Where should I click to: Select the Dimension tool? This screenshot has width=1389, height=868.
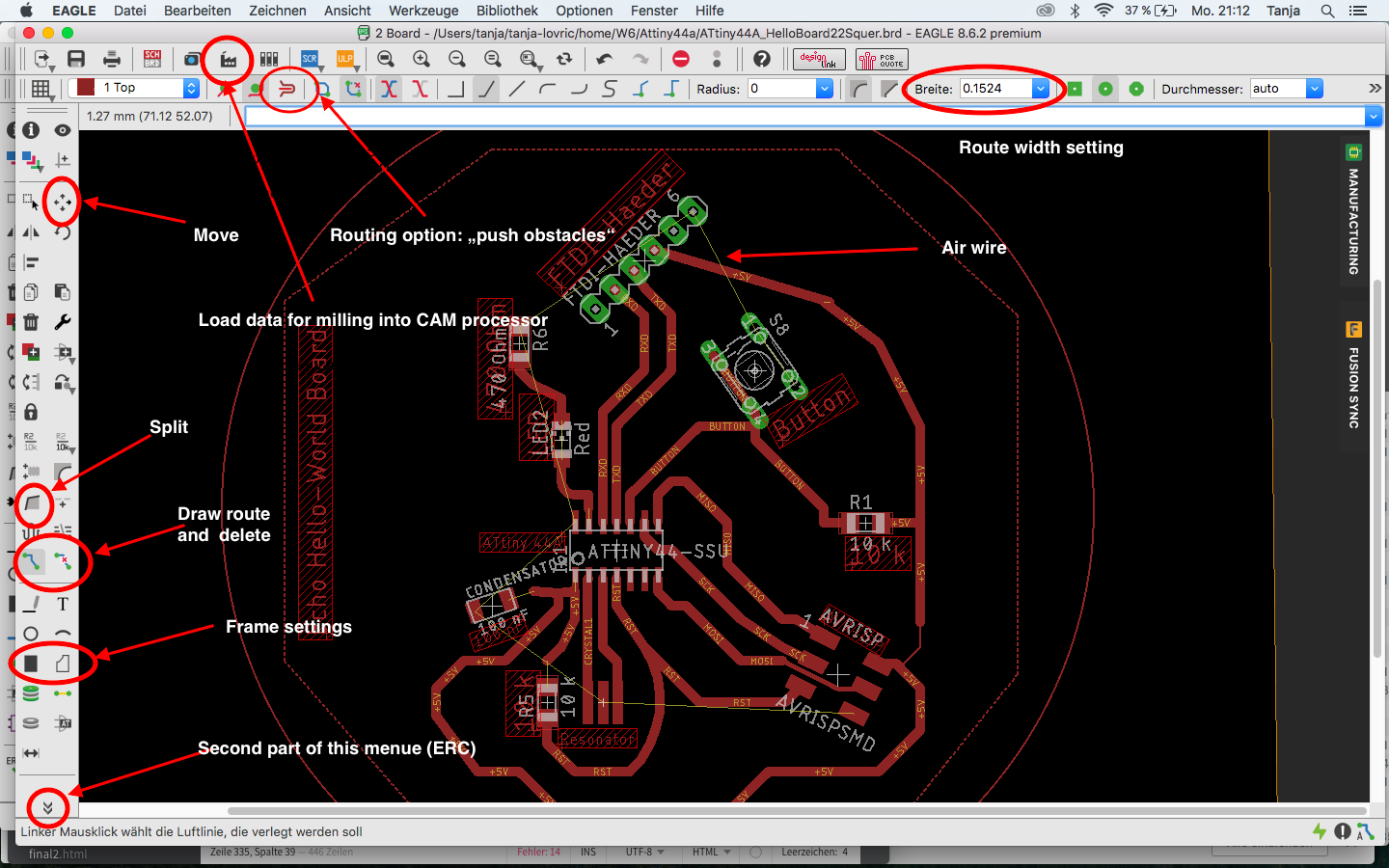[x=31, y=753]
